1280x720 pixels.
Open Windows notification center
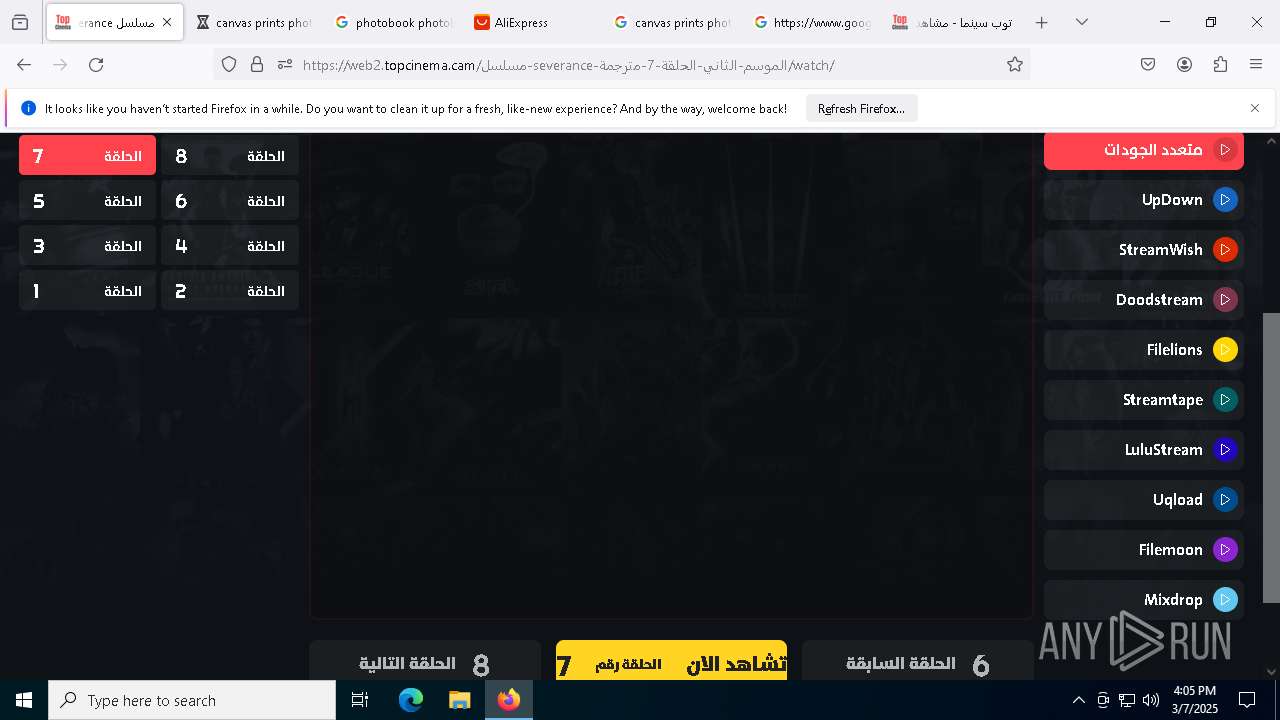click(x=1247, y=700)
